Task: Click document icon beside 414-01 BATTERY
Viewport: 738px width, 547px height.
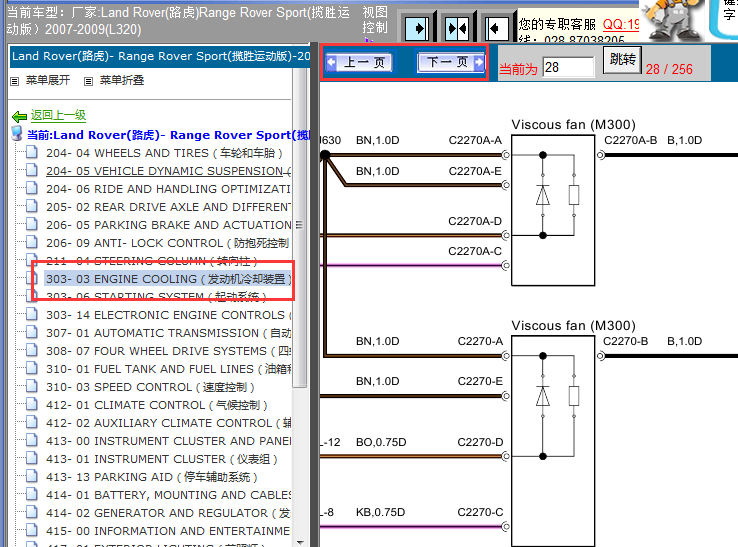Action: [x=32, y=494]
